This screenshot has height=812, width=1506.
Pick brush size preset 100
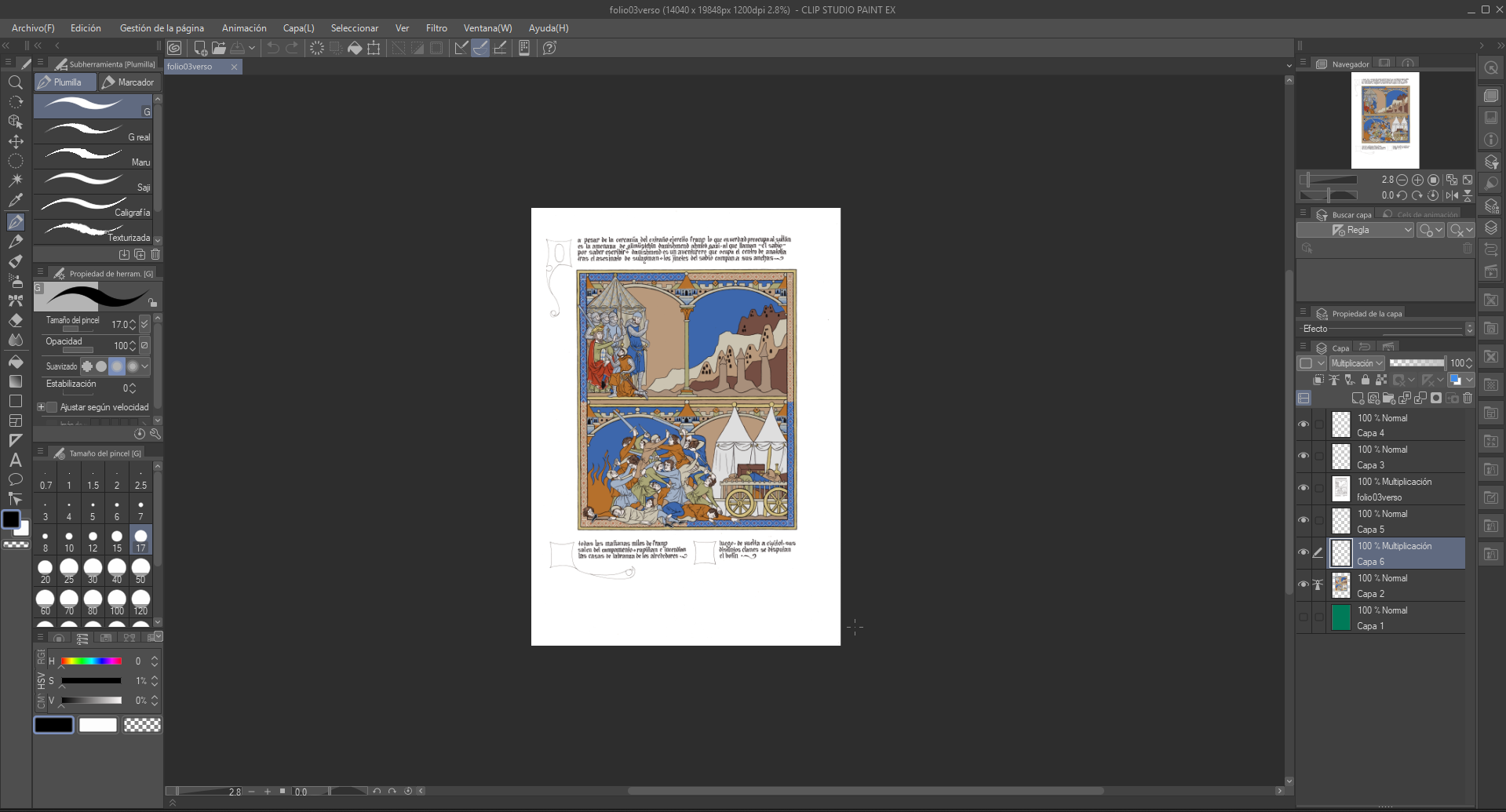[x=117, y=602]
